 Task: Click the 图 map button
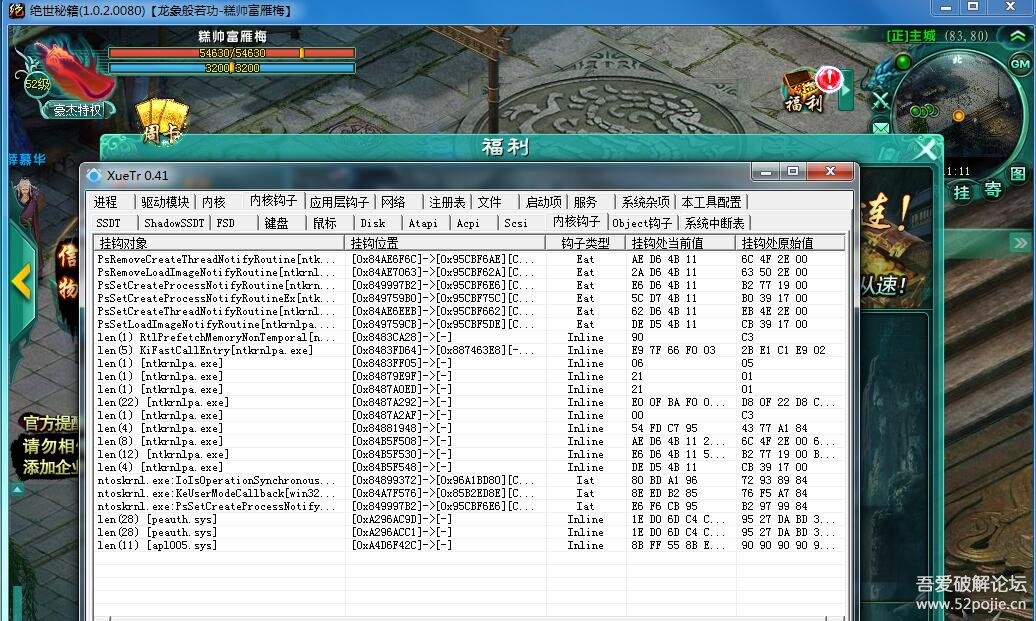click(x=1018, y=174)
